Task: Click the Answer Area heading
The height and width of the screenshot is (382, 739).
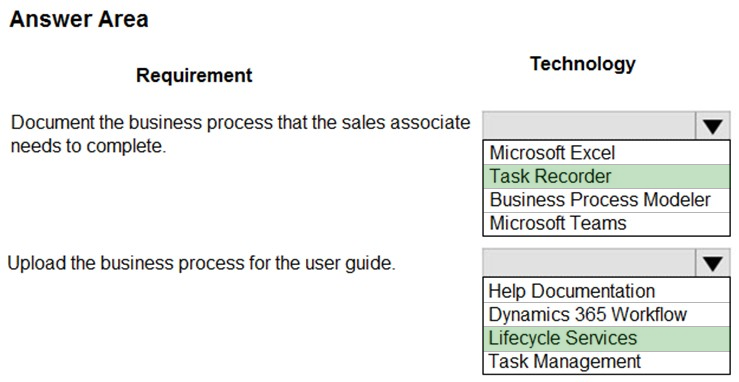Action: coord(79,20)
